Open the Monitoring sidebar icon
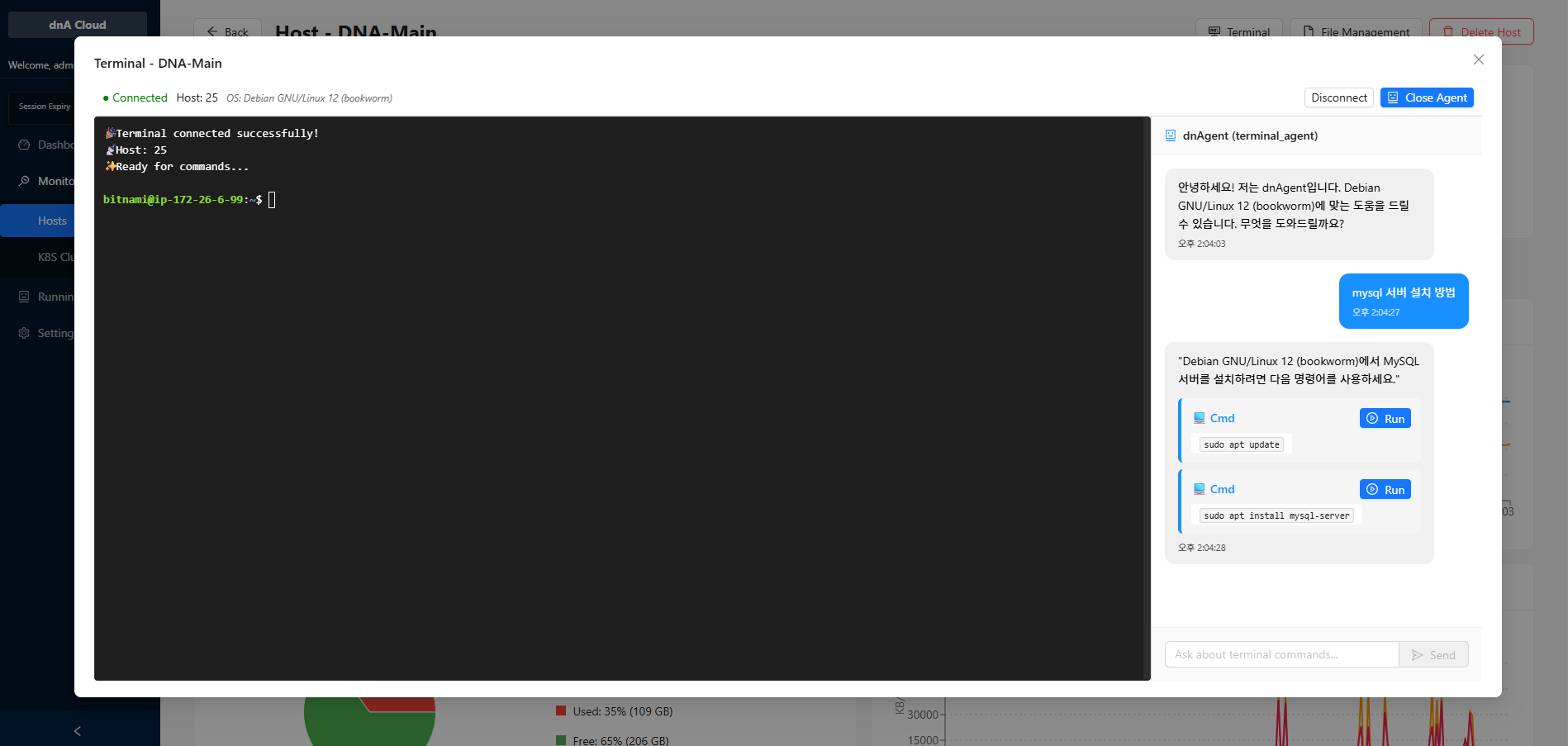 click(x=24, y=181)
